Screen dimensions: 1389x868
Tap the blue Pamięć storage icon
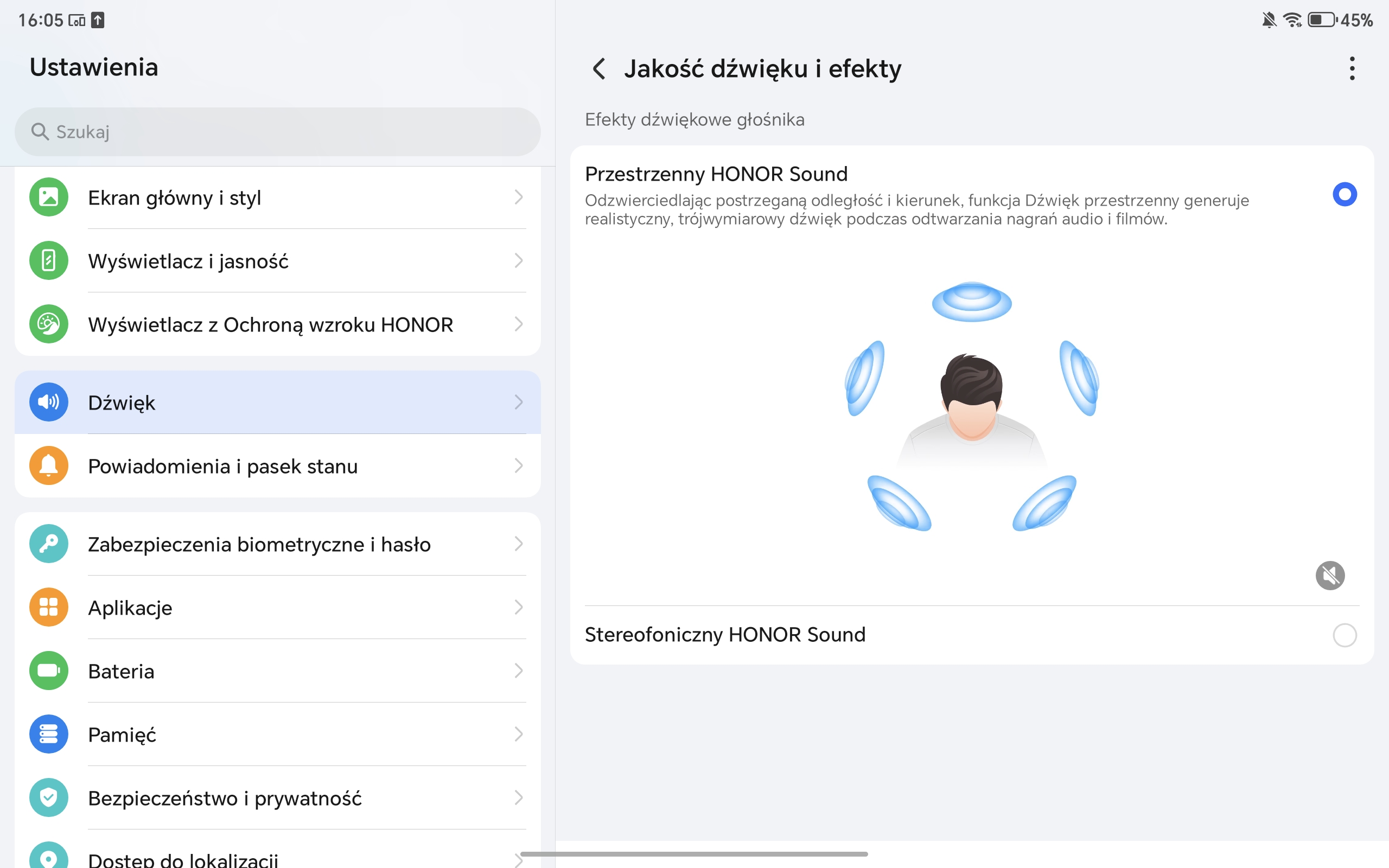tap(49, 734)
